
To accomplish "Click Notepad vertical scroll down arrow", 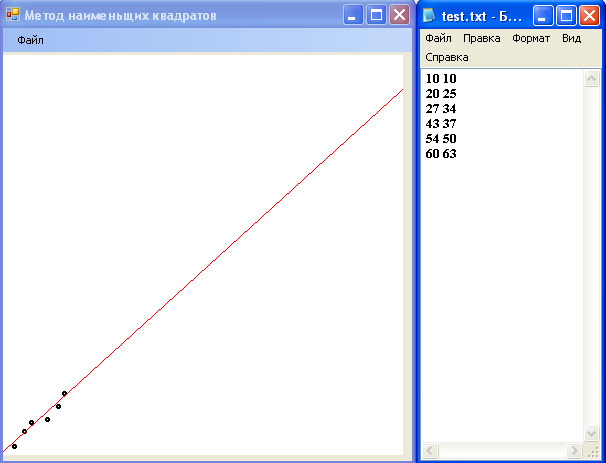I will click(591, 433).
